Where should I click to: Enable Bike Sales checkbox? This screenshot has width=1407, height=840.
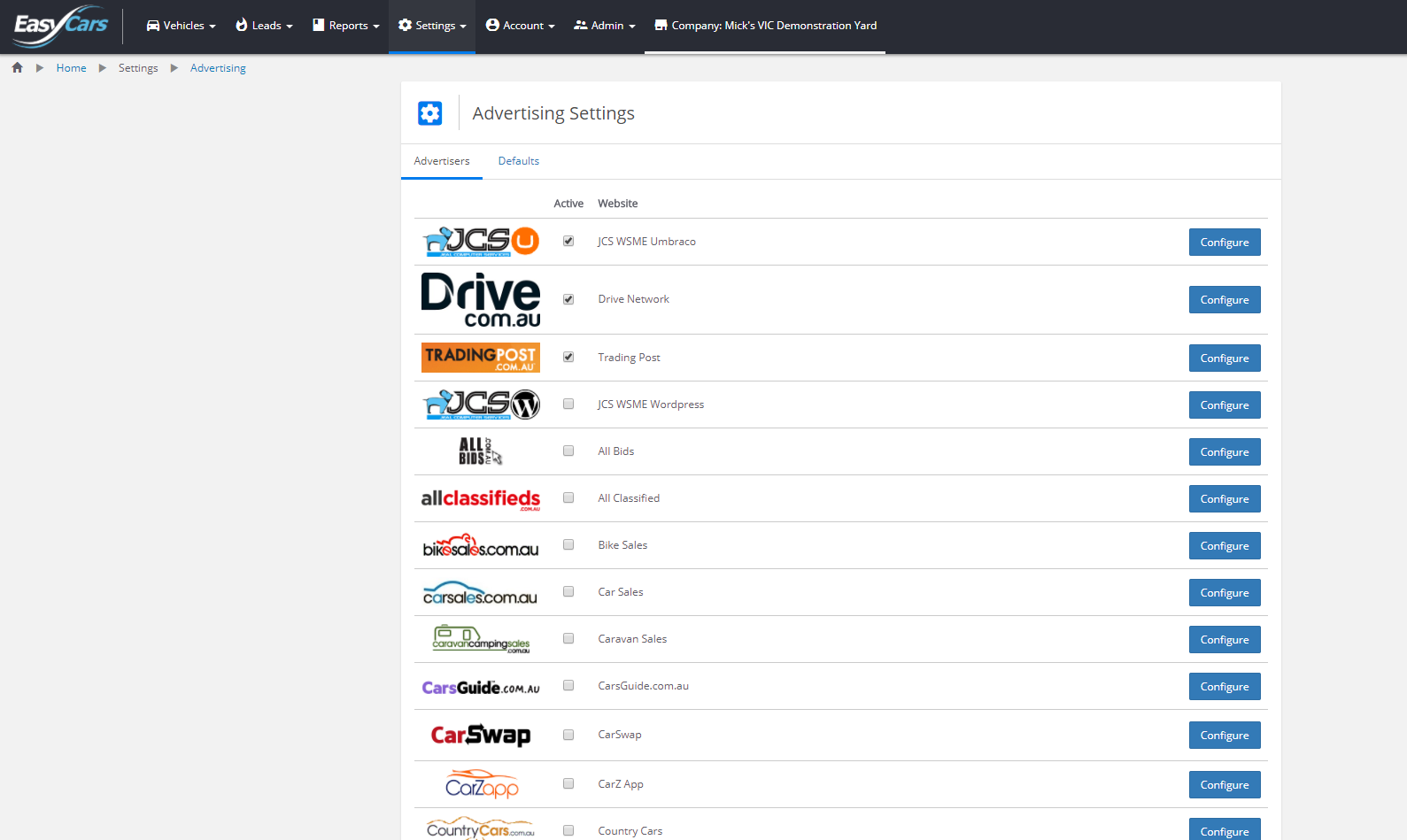click(568, 544)
